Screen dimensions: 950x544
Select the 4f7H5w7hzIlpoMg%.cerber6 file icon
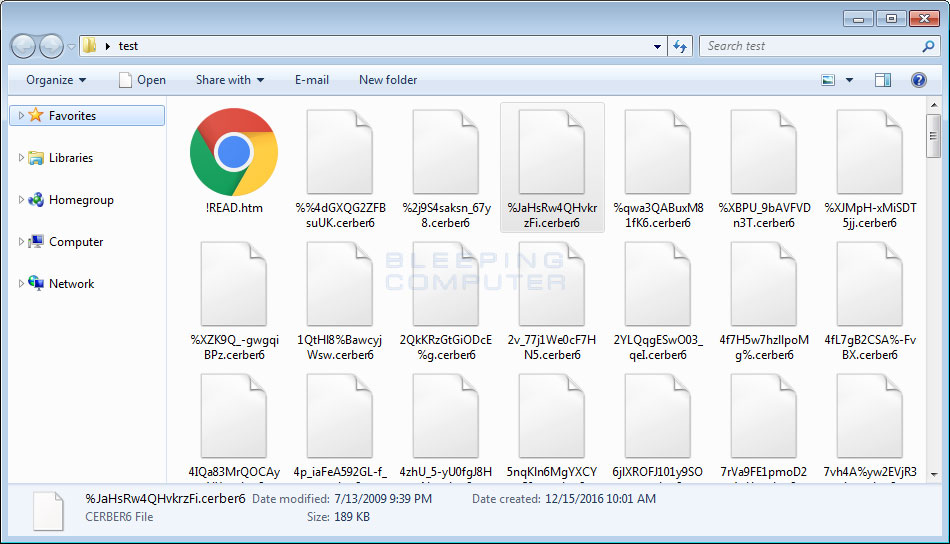(764, 284)
